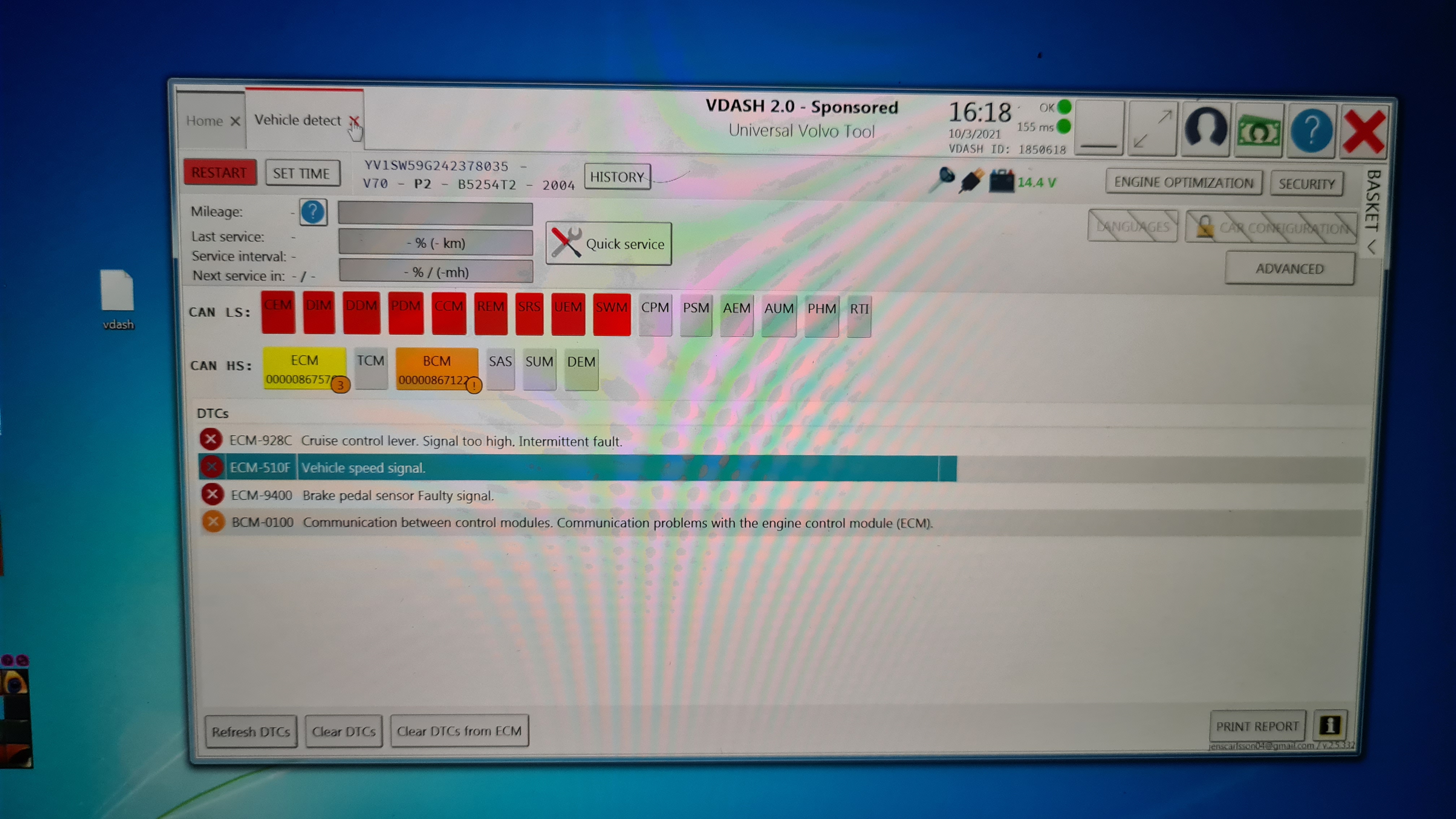Switch to the Home tab

pos(205,121)
